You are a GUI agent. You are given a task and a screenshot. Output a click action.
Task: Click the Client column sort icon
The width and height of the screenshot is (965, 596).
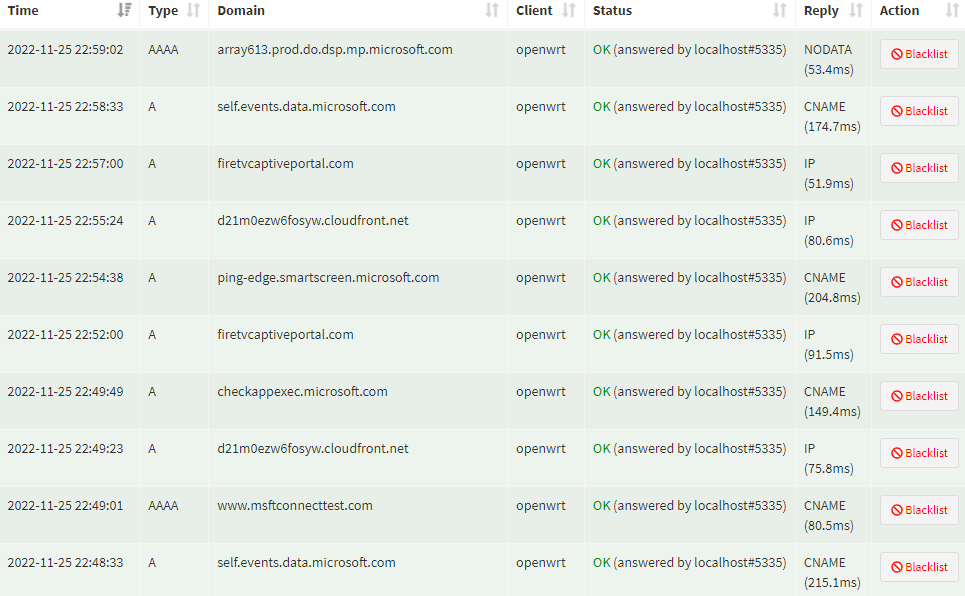coord(569,10)
